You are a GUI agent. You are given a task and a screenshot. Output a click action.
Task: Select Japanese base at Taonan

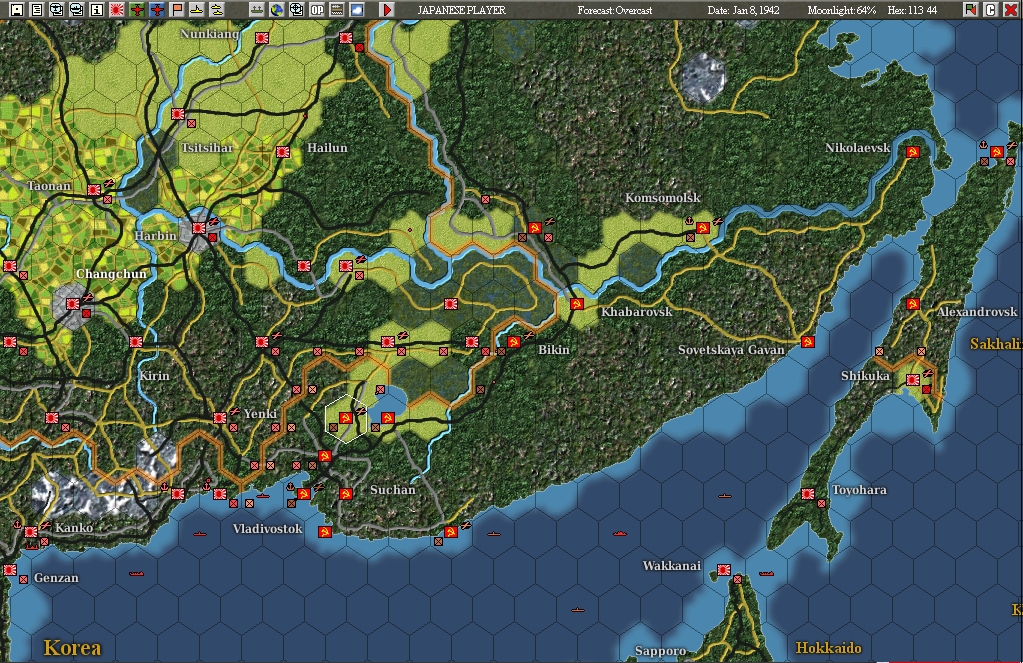point(94,190)
